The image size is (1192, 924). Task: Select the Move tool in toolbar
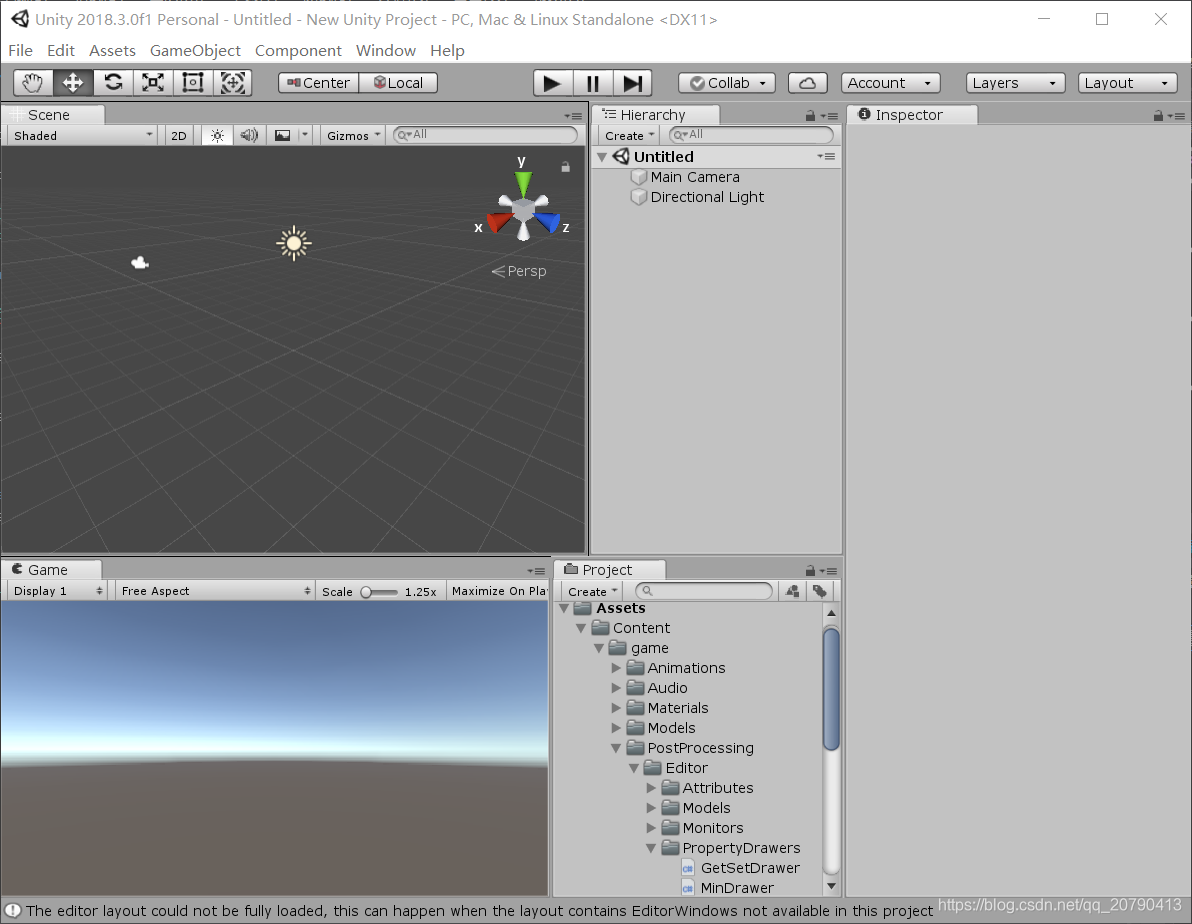pyautogui.click(x=73, y=82)
